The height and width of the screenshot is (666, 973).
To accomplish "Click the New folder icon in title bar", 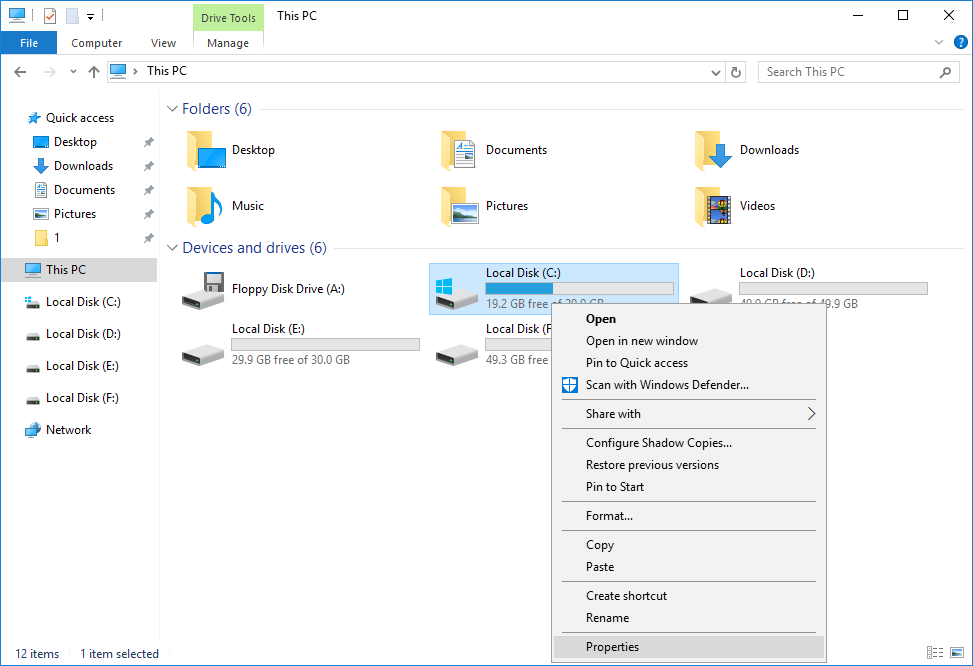I will (x=73, y=16).
